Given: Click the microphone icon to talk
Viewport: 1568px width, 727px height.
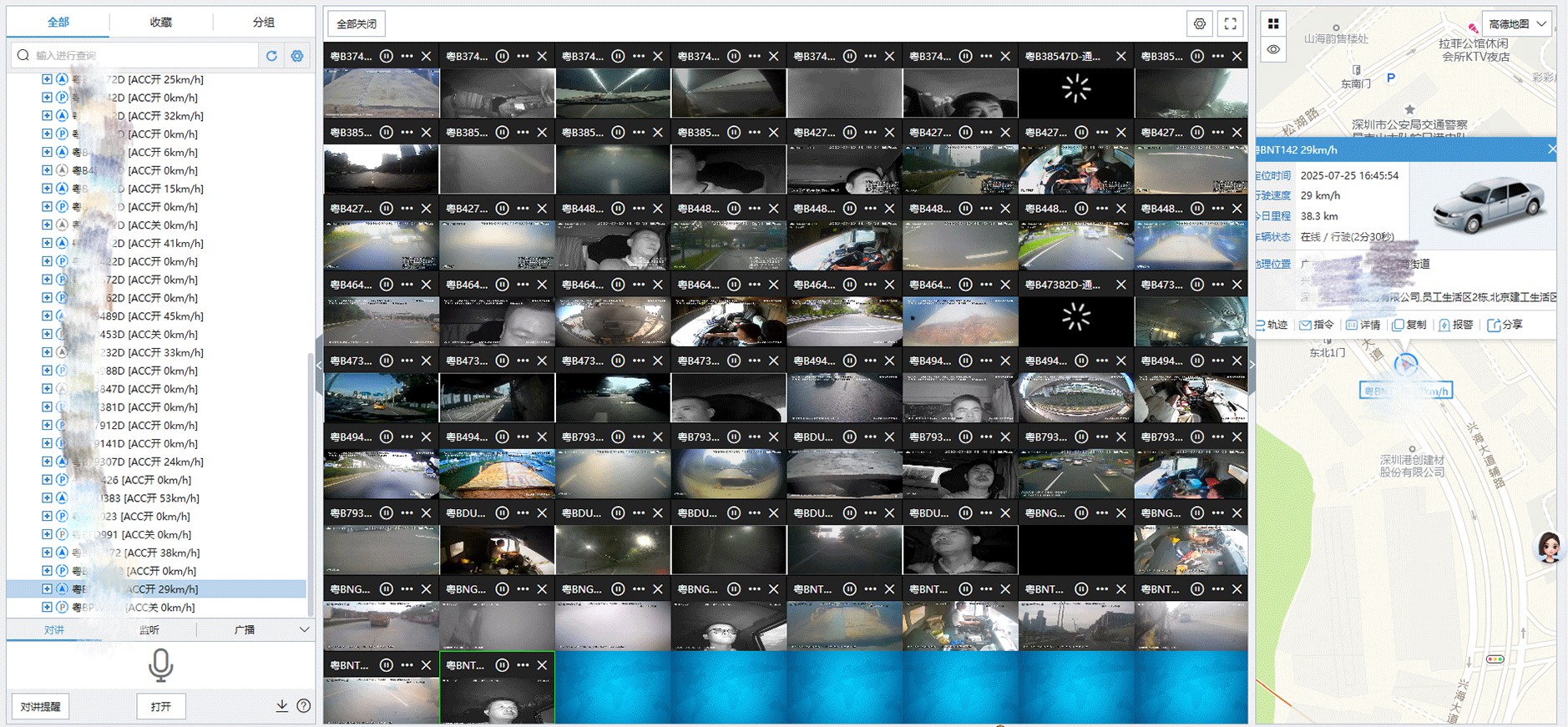Looking at the screenshot, I should (x=160, y=665).
